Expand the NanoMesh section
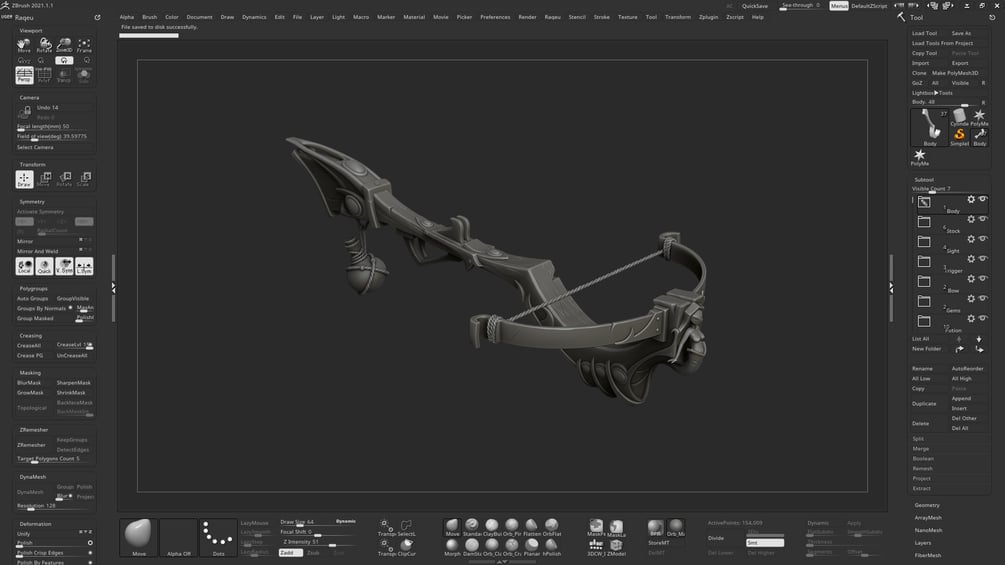 tap(928, 530)
